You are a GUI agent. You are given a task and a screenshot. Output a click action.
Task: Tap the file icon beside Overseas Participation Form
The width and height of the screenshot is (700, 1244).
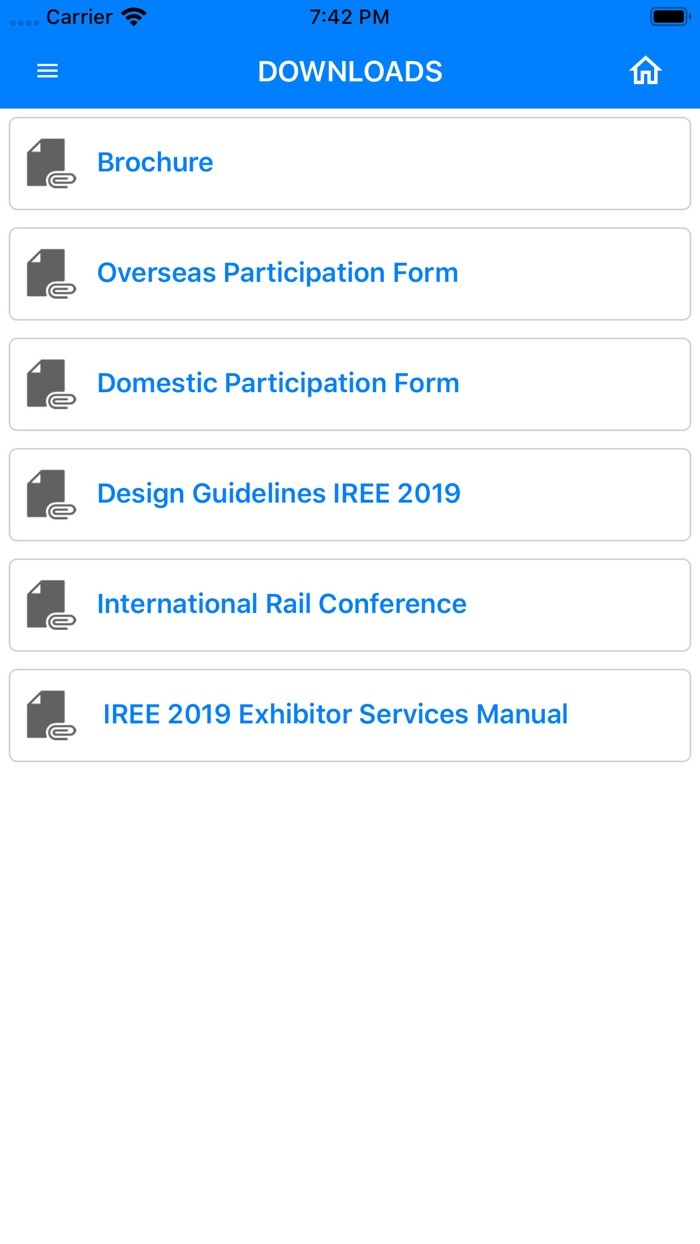(x=50, y=273)
